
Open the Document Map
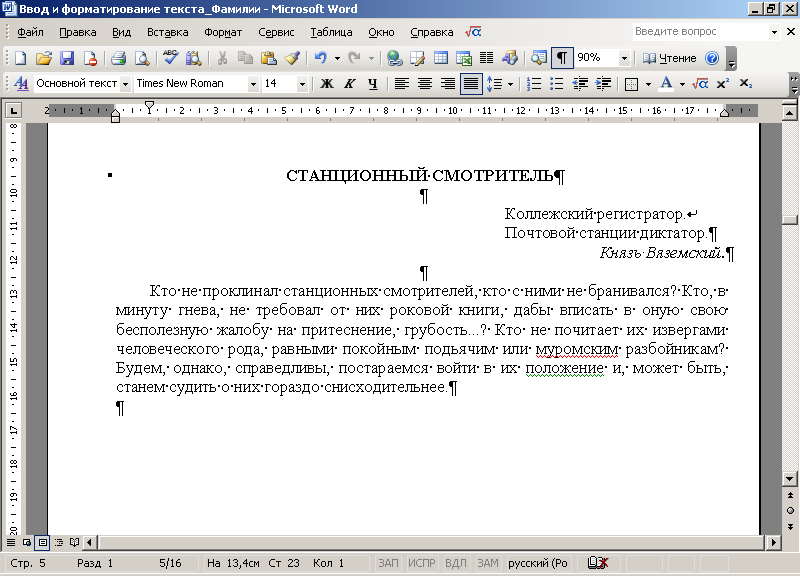(539, 58)
